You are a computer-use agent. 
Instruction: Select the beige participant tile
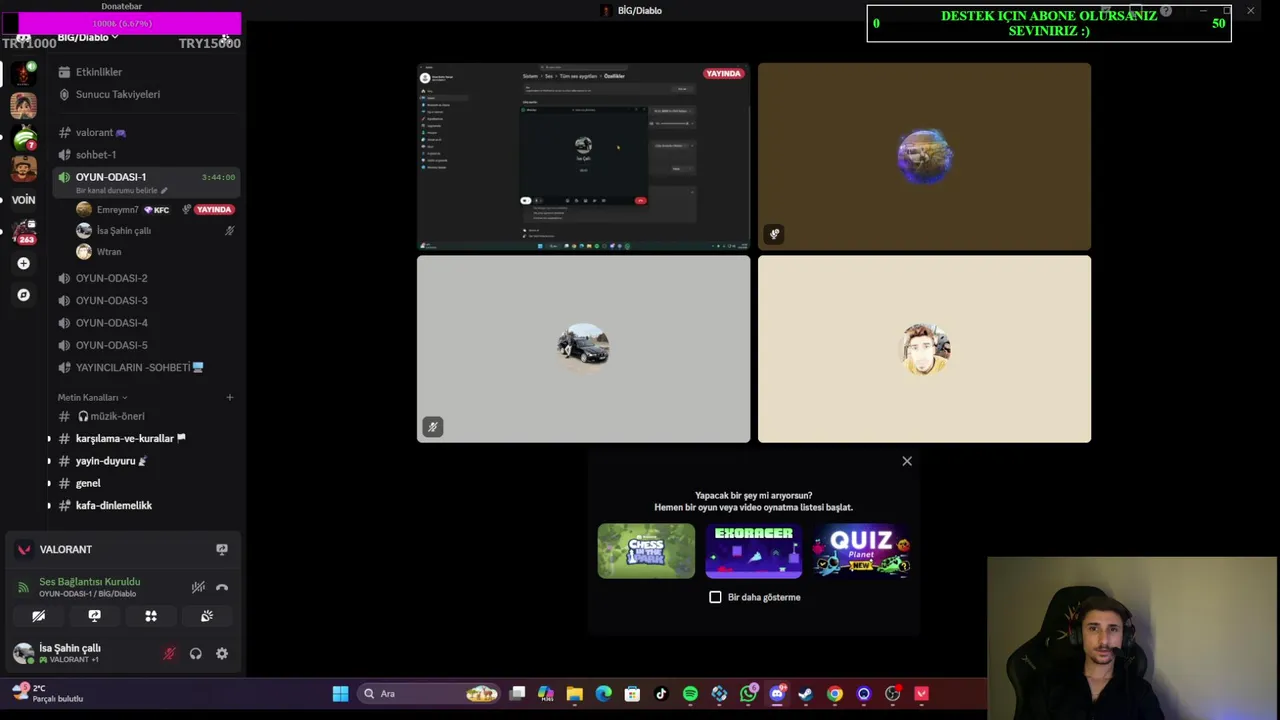pos(924,349)
